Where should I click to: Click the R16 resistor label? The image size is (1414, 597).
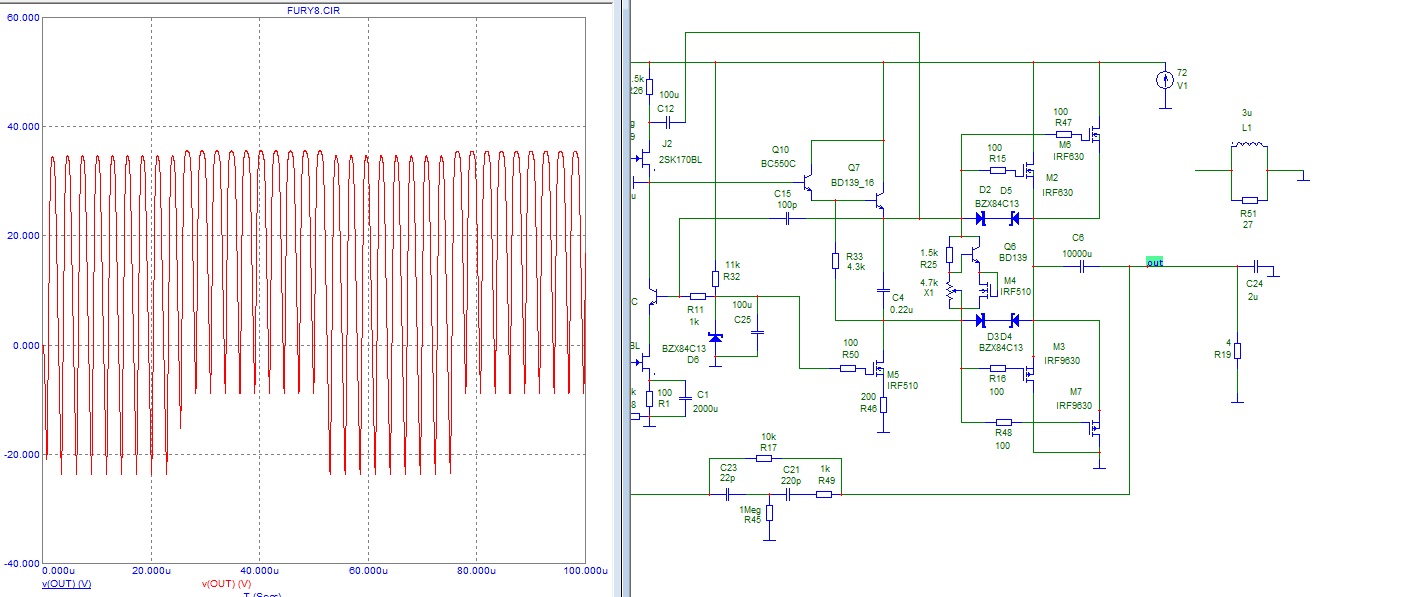[997, 380]
